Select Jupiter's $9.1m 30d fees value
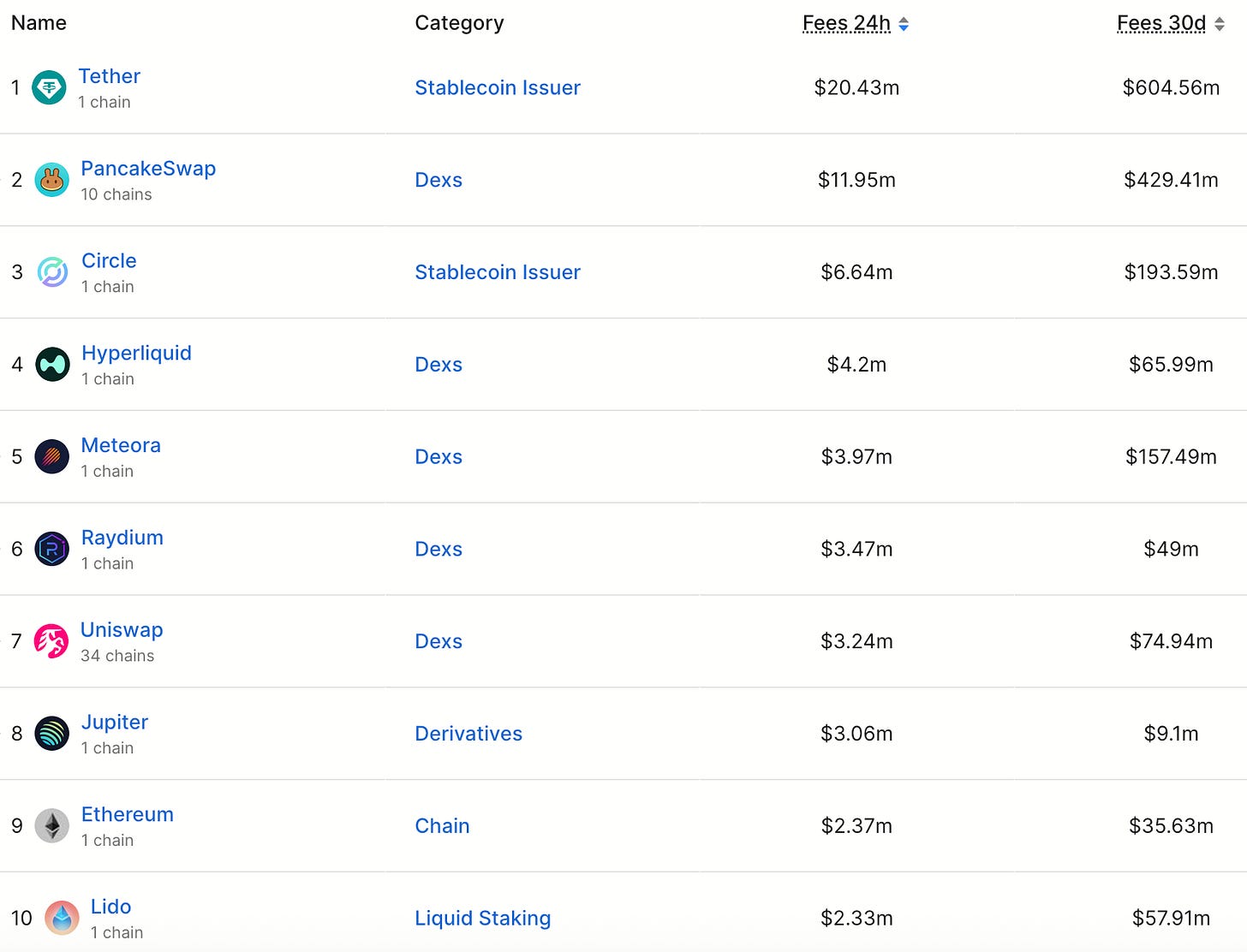Image resolution: width=1247 pixels, height=952 pixels. [x=1171, y=734]
